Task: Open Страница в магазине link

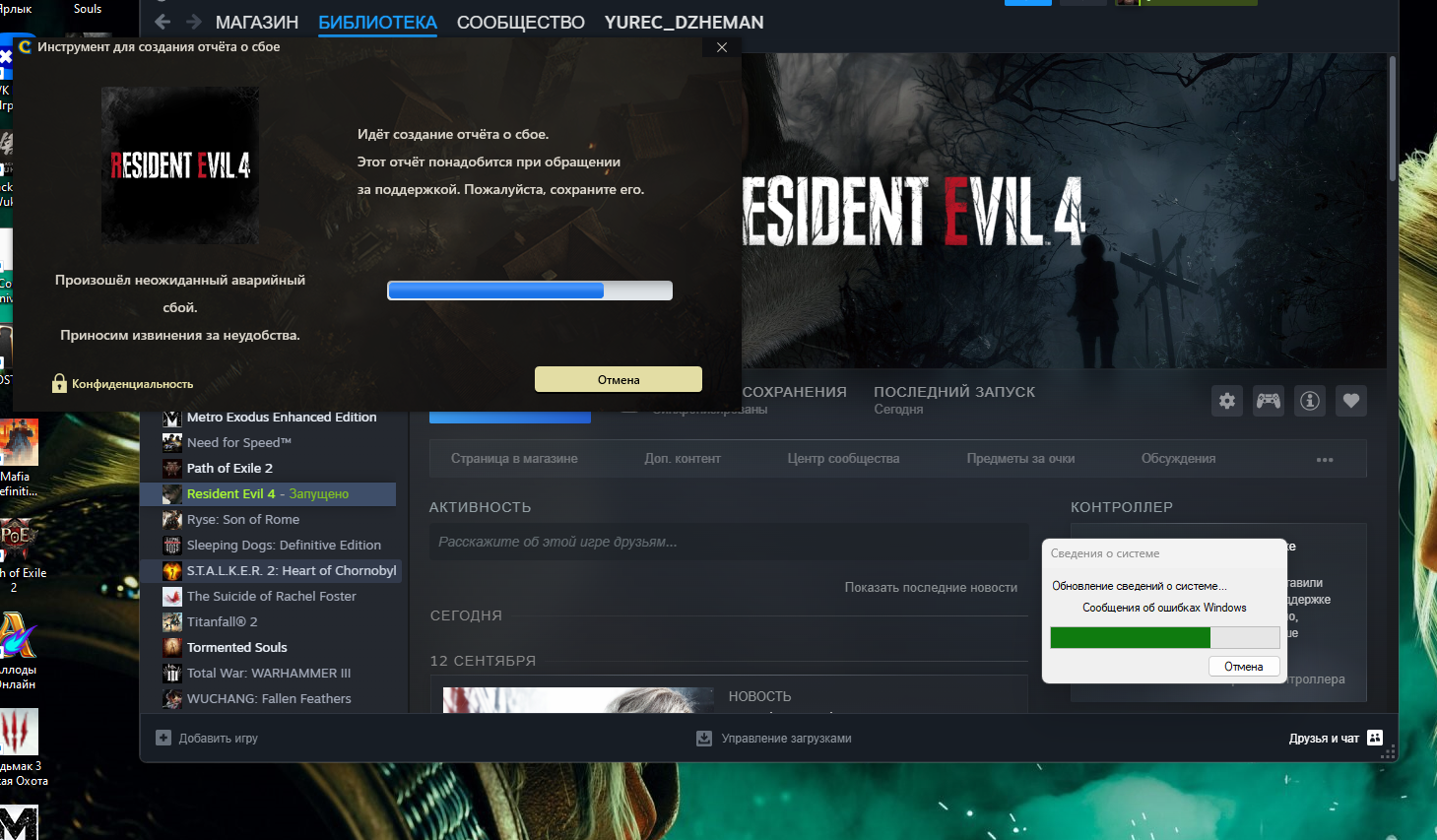Action: coord(514,459)
